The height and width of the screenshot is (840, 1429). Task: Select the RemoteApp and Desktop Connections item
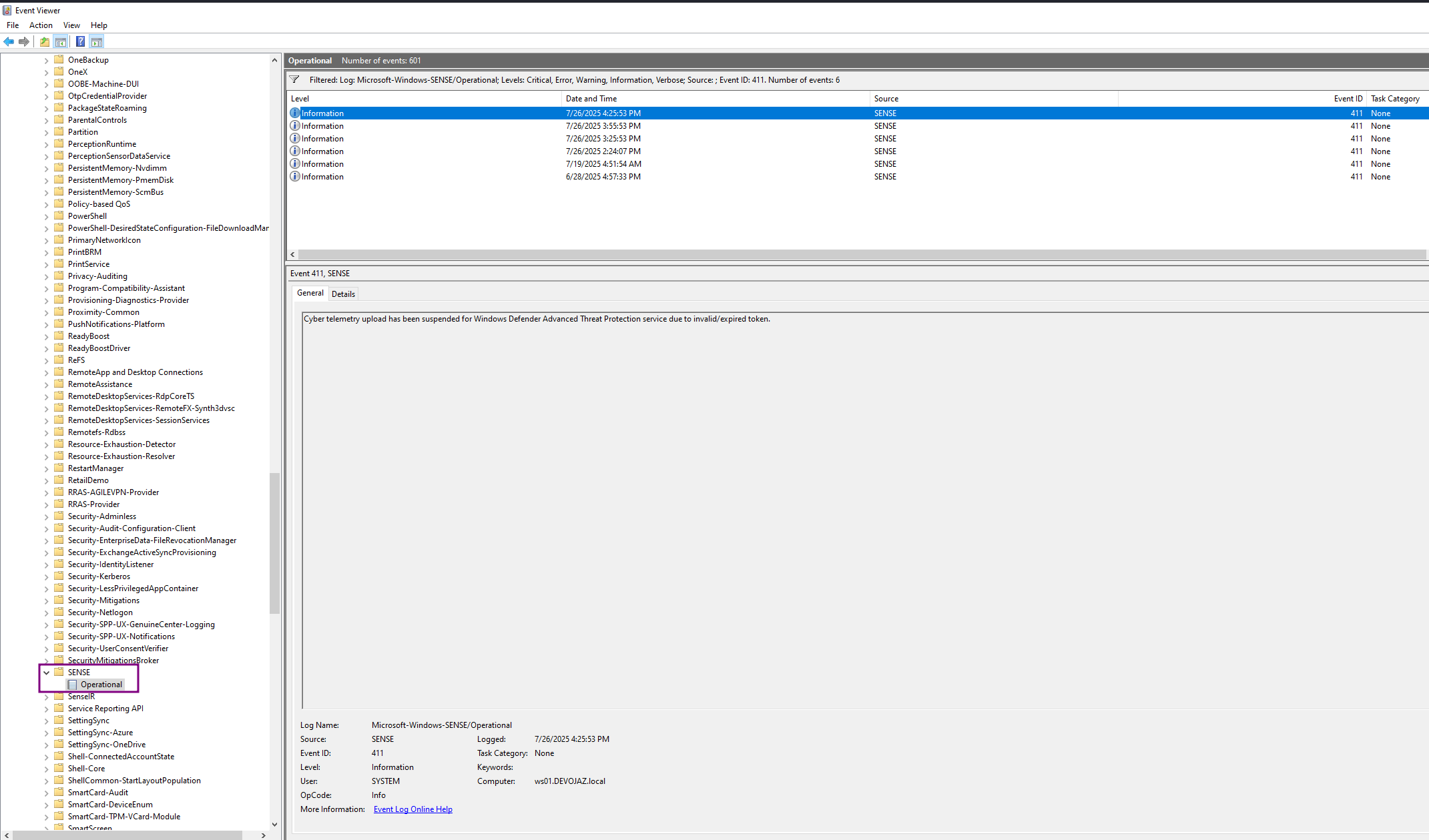[x=135, y=372]
